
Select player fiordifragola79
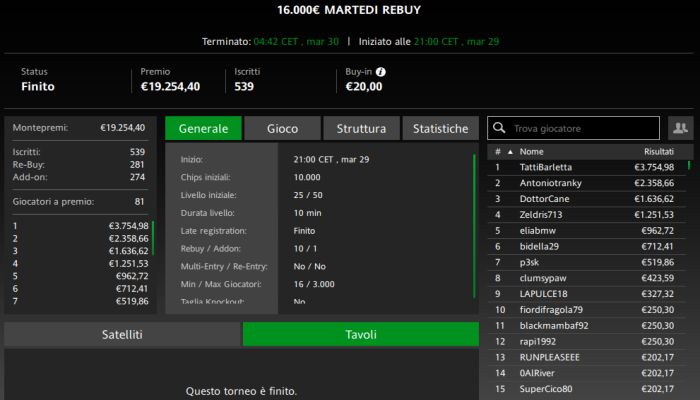587,310
